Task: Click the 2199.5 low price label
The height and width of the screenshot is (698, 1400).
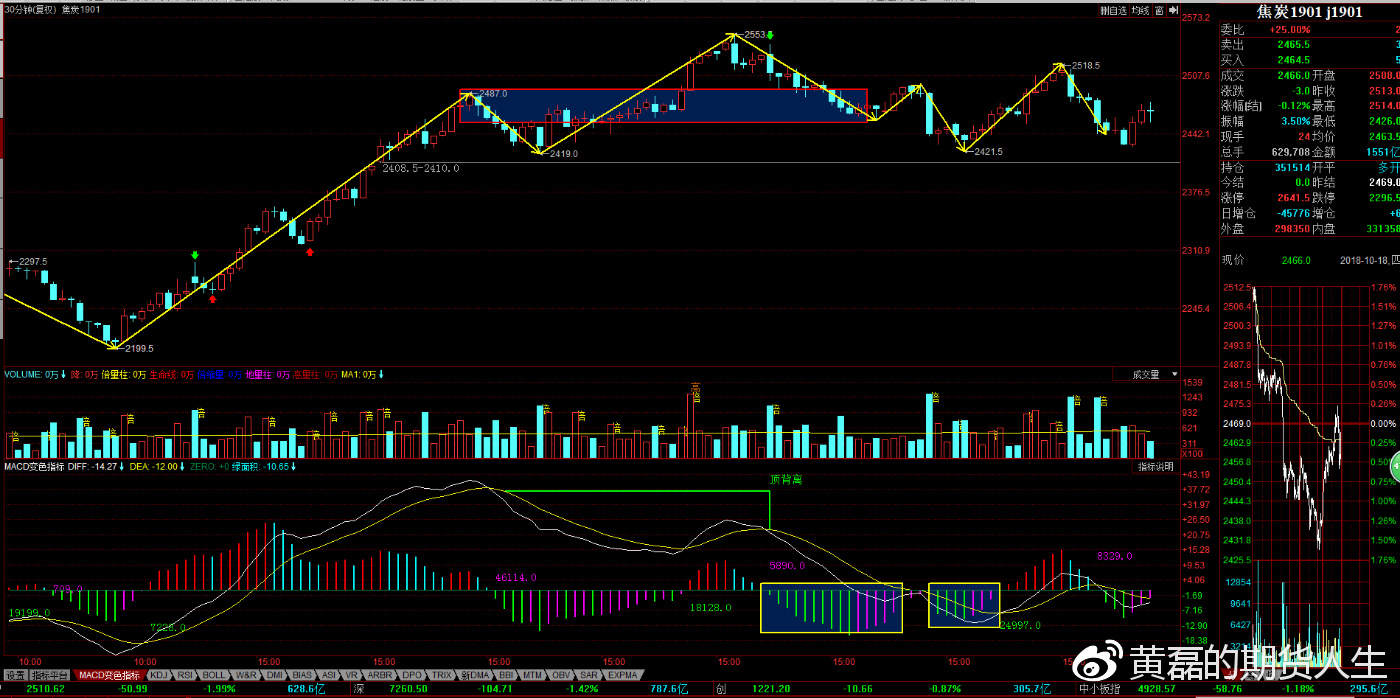Action: pyautogui.click(x=139, y=348)
